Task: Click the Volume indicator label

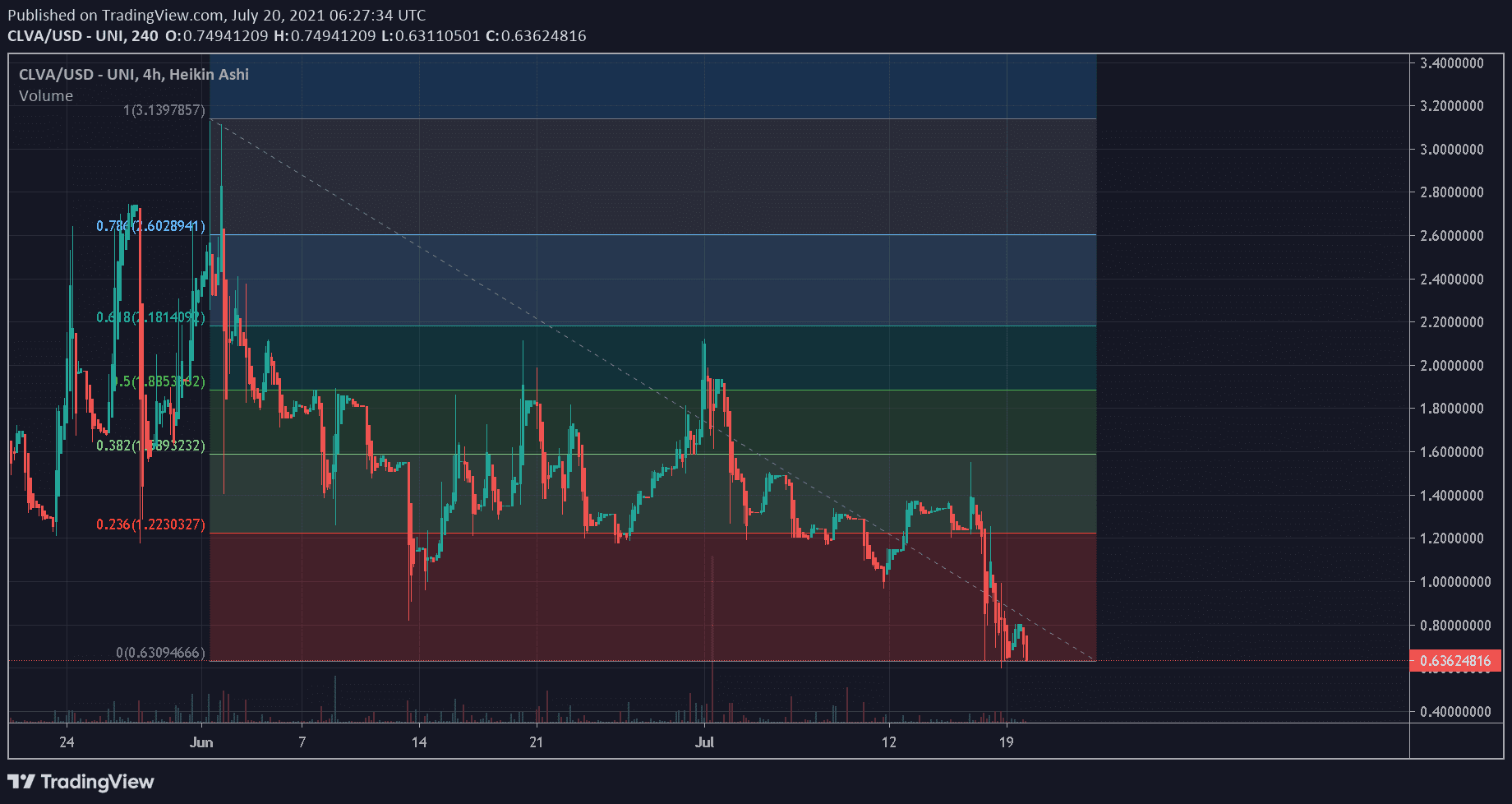Action: (x=46, y=96)
